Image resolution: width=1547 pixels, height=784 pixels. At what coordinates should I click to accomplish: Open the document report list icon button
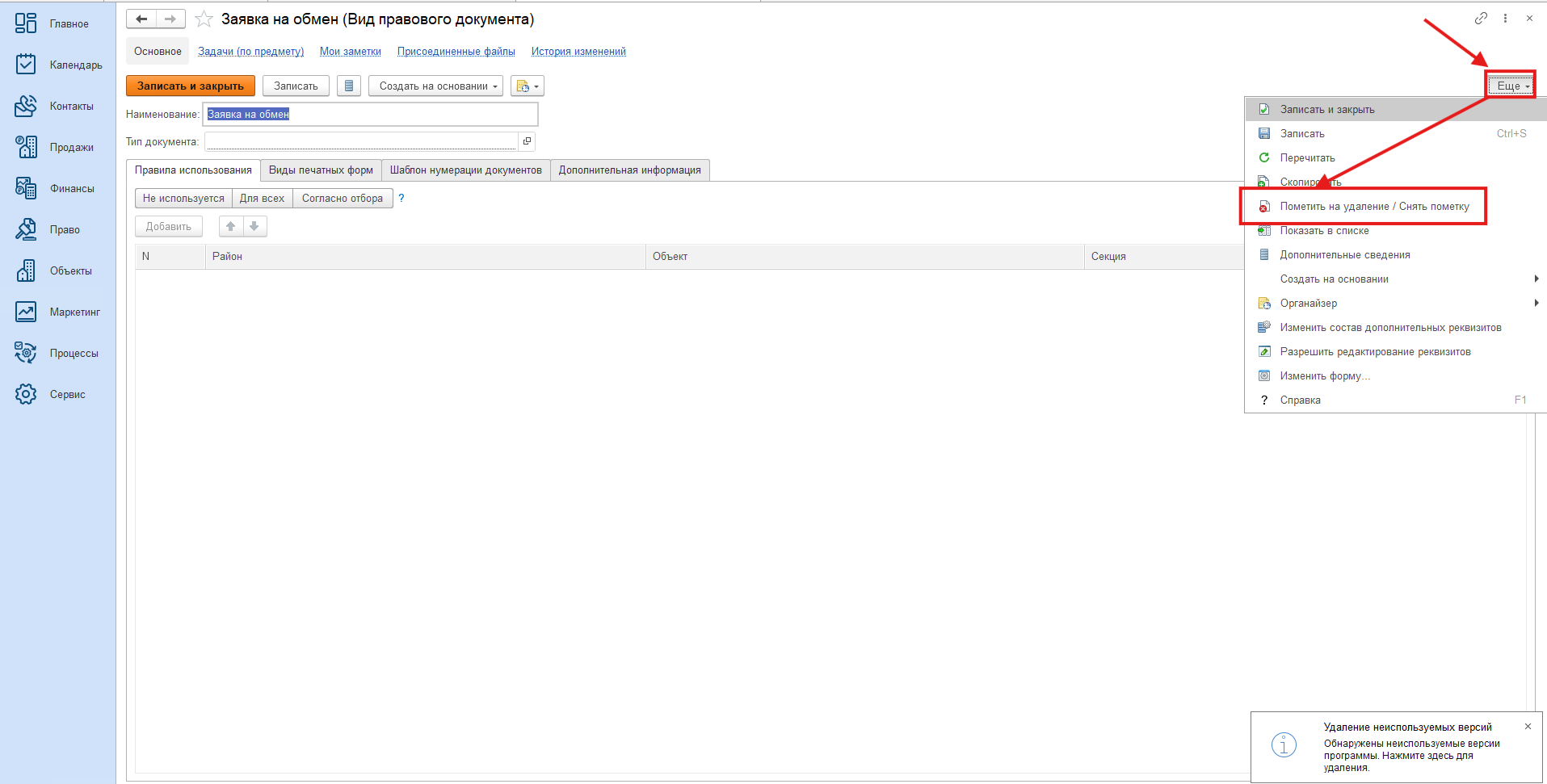pos(349,86)
